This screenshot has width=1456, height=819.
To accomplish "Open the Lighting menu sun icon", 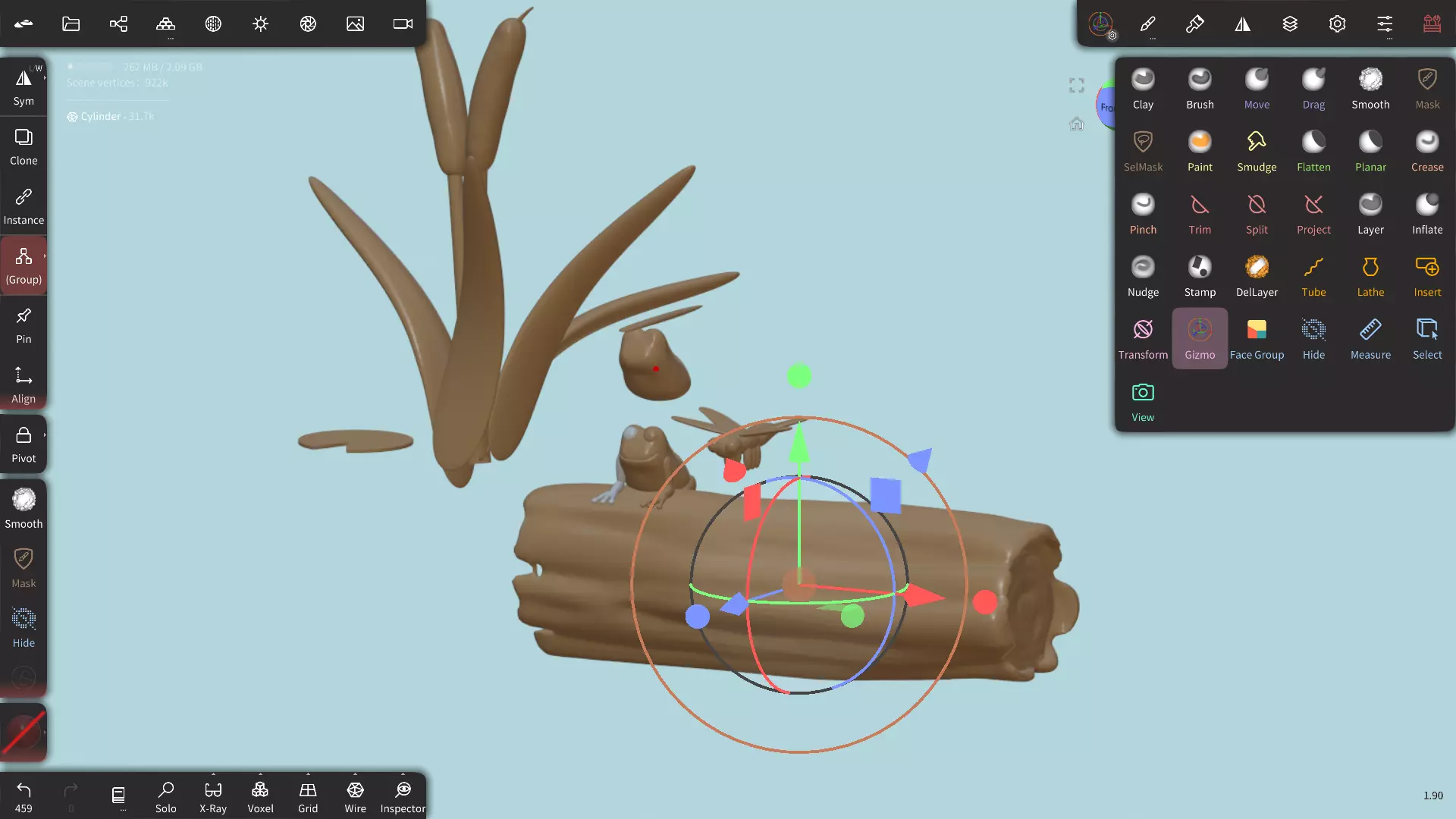I will pyautogui.click(x=260, y=24).
